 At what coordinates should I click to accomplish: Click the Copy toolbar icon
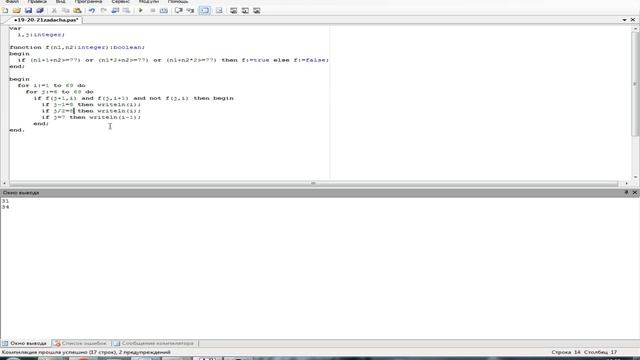point(65,11)
